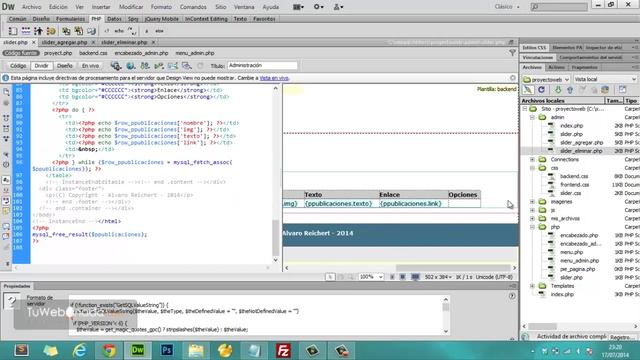Select the PHP insert bar tab
640x360 pixels.
point(96,19)
